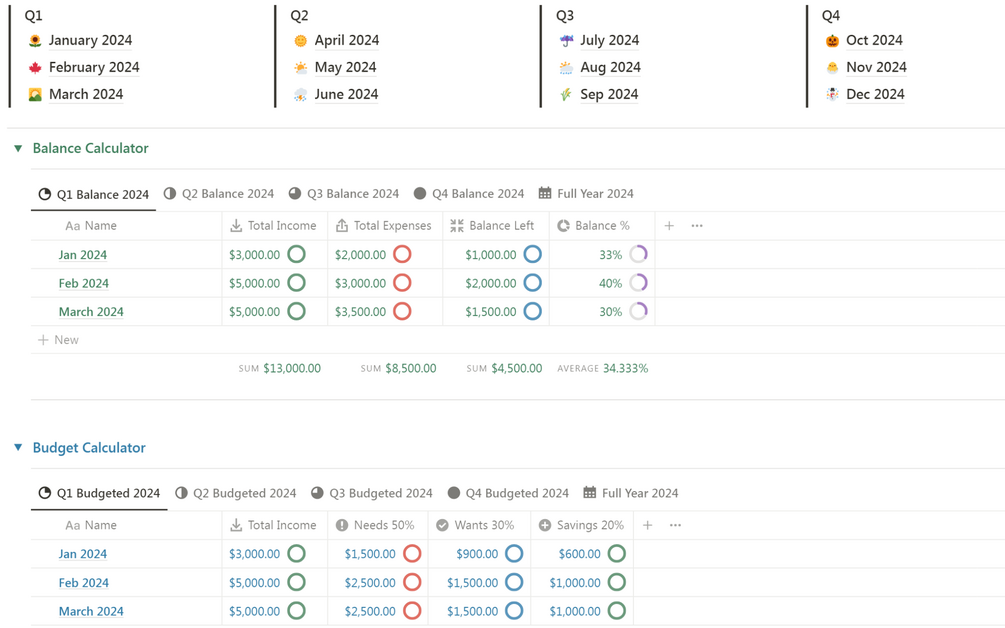The image size is (1005, 628).
Task: Collapse the Balance Calculator section
Action: click(18, 148)
